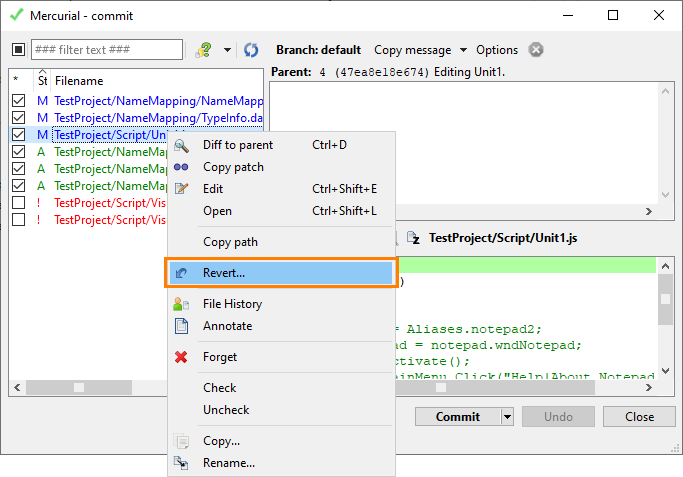The height and width of the screenshot is (477, 683).
Task: Click the Copy patch icon in menu
Action: [x=181, y=167]
